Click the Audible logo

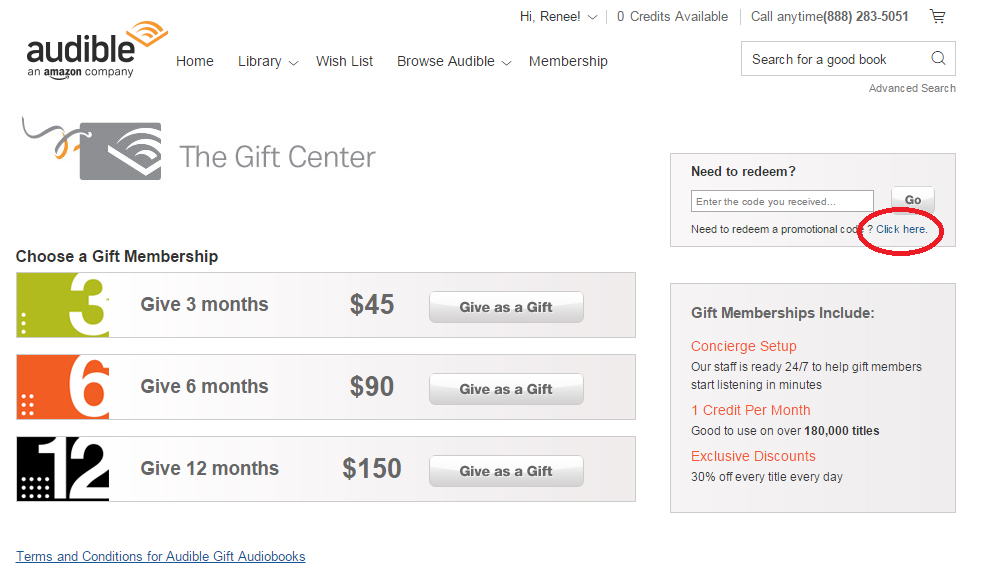point(96,49)
